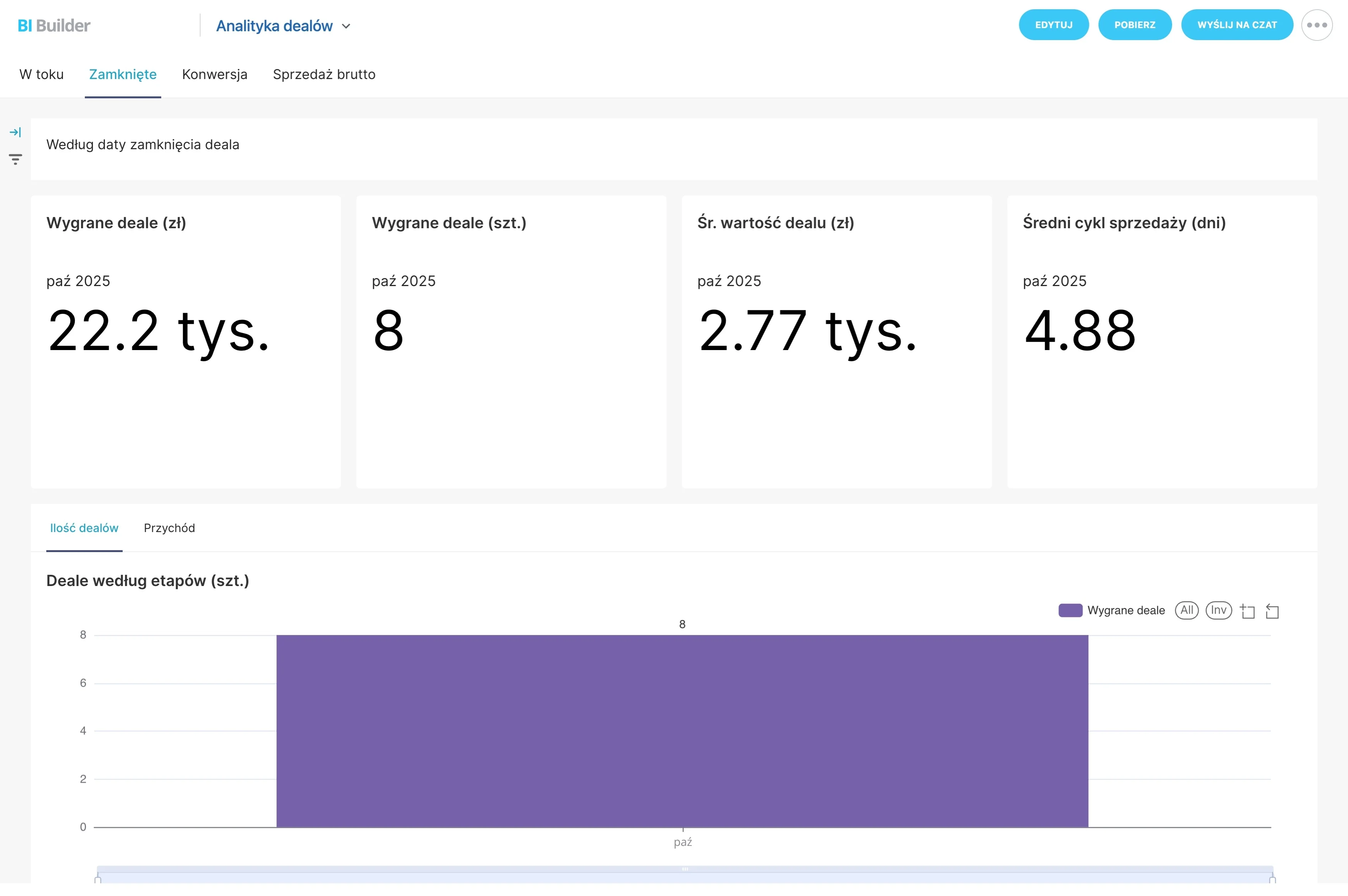Click the POBIERZ download button
The width and height of the screenshot is (1348, 896).
point(1134,25)
